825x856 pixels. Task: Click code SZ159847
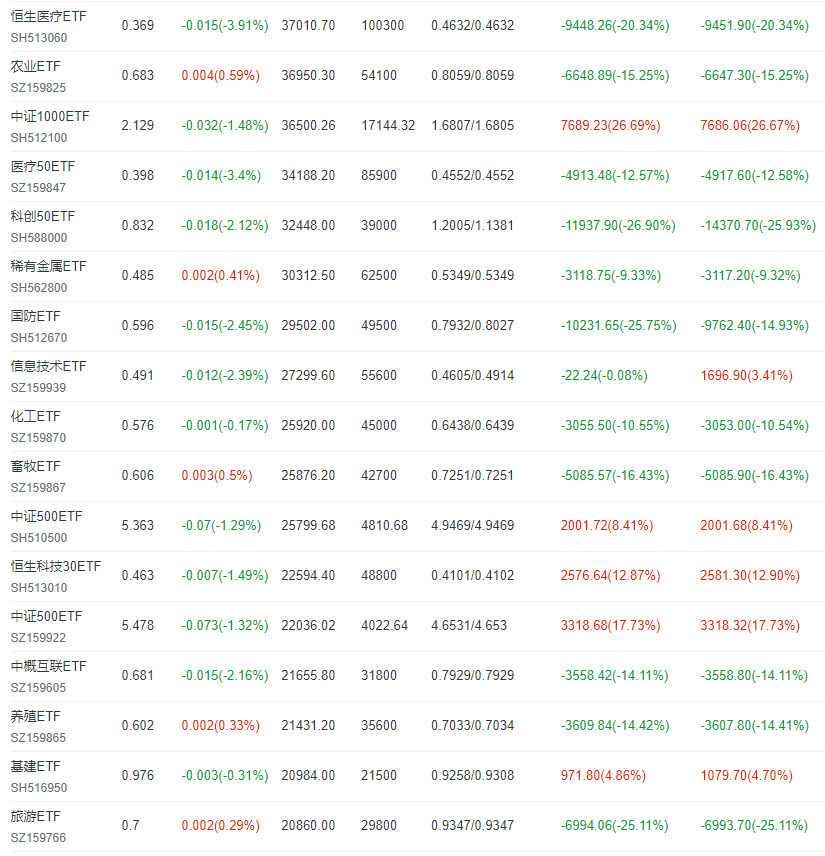point(38,188)
